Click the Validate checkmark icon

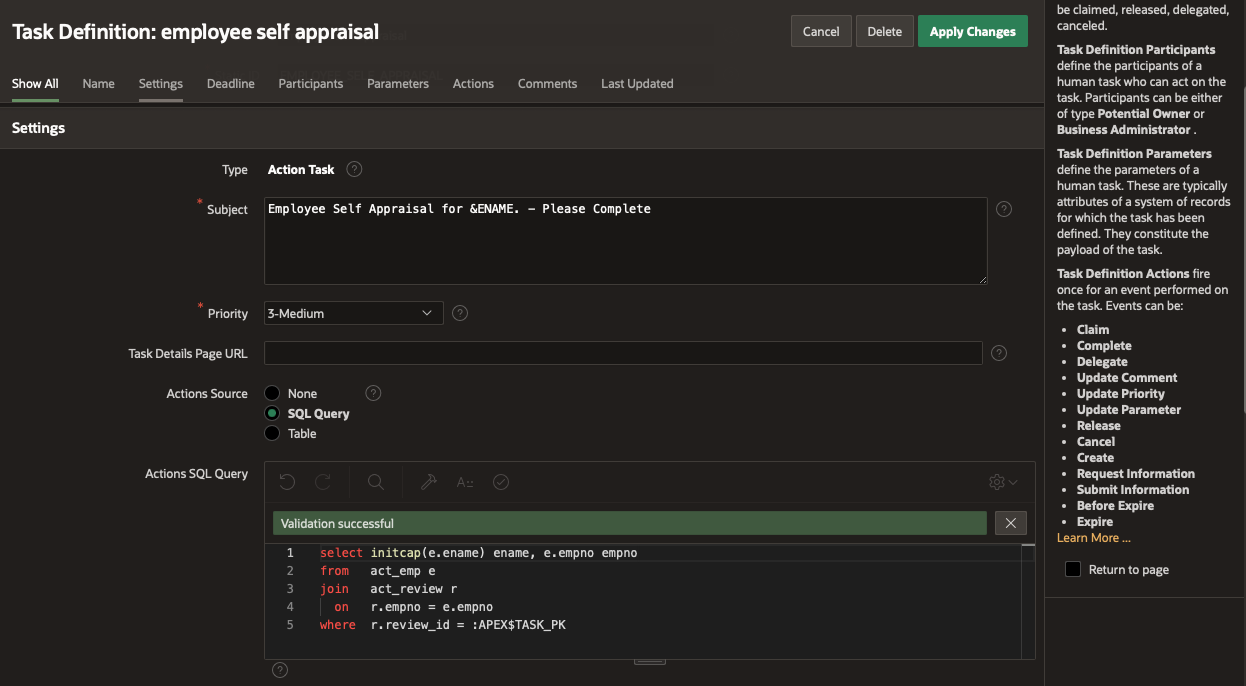pyautogui.click(x=501, y=482)
